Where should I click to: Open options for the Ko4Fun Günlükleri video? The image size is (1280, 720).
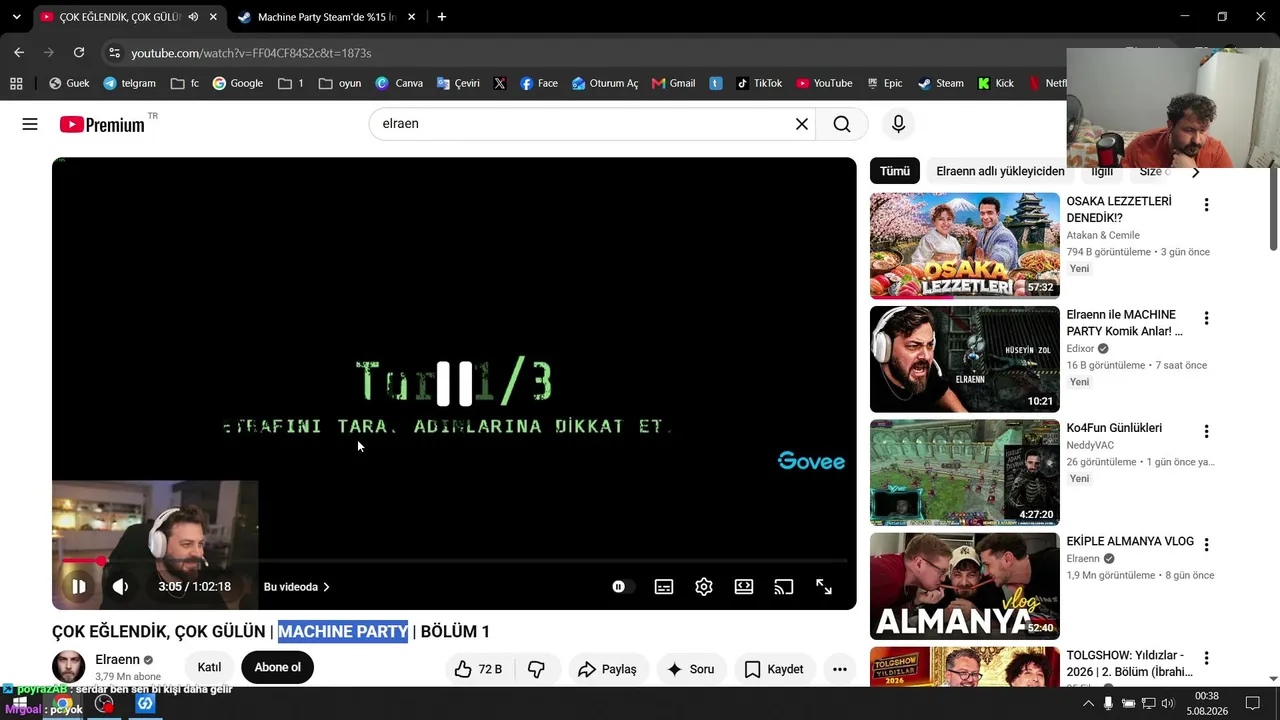[x=1206, y=431]
